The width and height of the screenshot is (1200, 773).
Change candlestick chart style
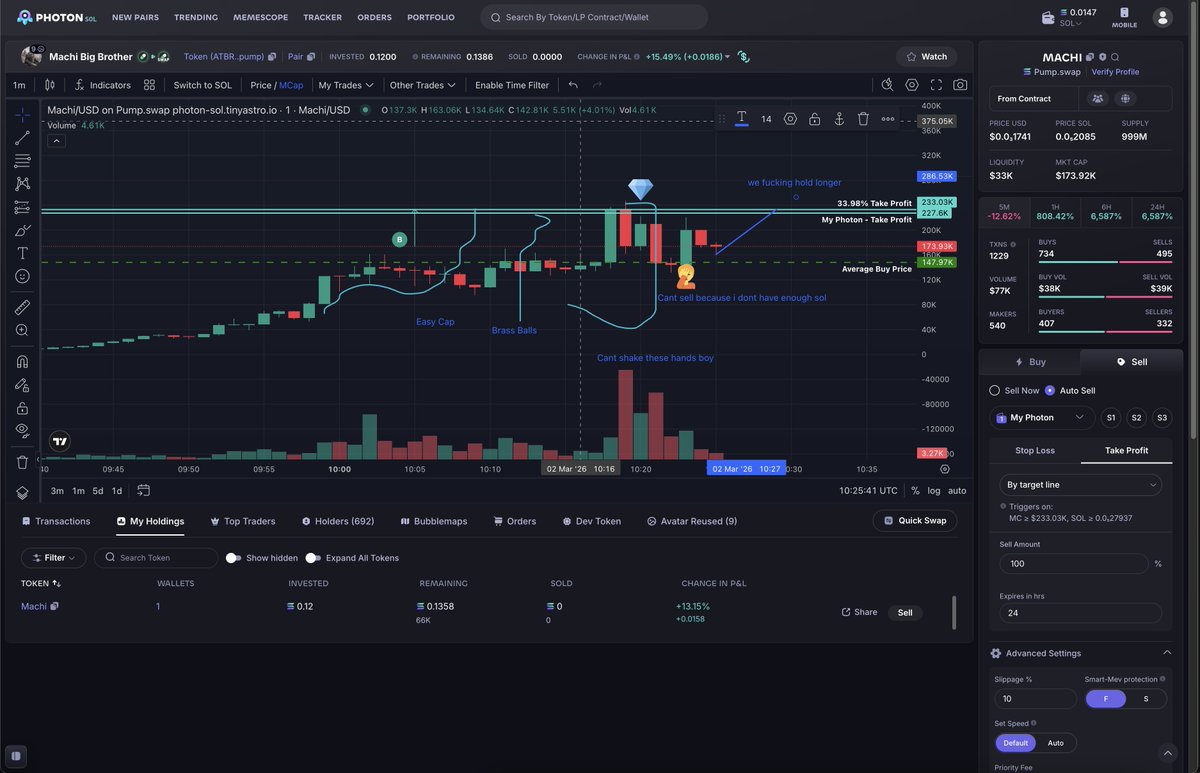click(52, 85)
